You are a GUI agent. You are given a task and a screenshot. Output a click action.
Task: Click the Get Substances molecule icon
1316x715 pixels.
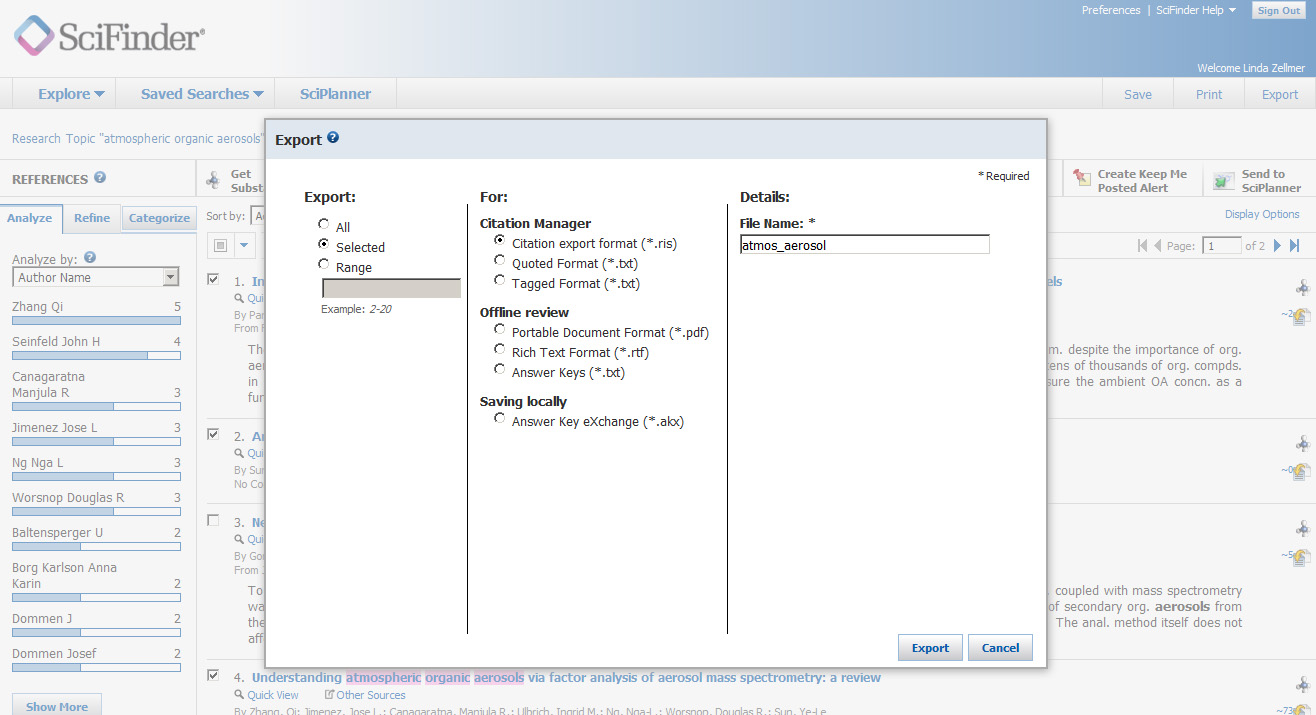[x=212, y=180]
